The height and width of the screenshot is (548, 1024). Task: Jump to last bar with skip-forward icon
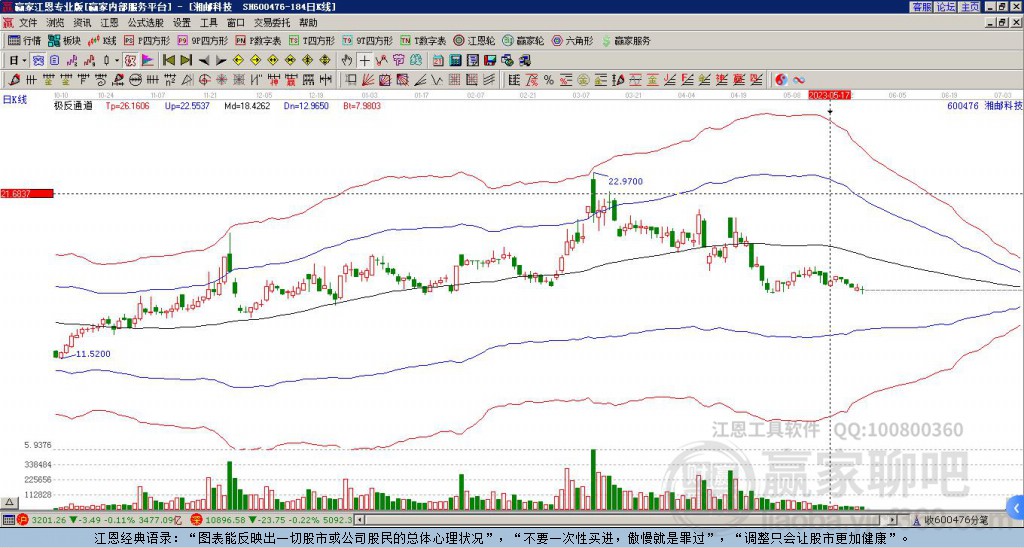click(x=186, y=60)
